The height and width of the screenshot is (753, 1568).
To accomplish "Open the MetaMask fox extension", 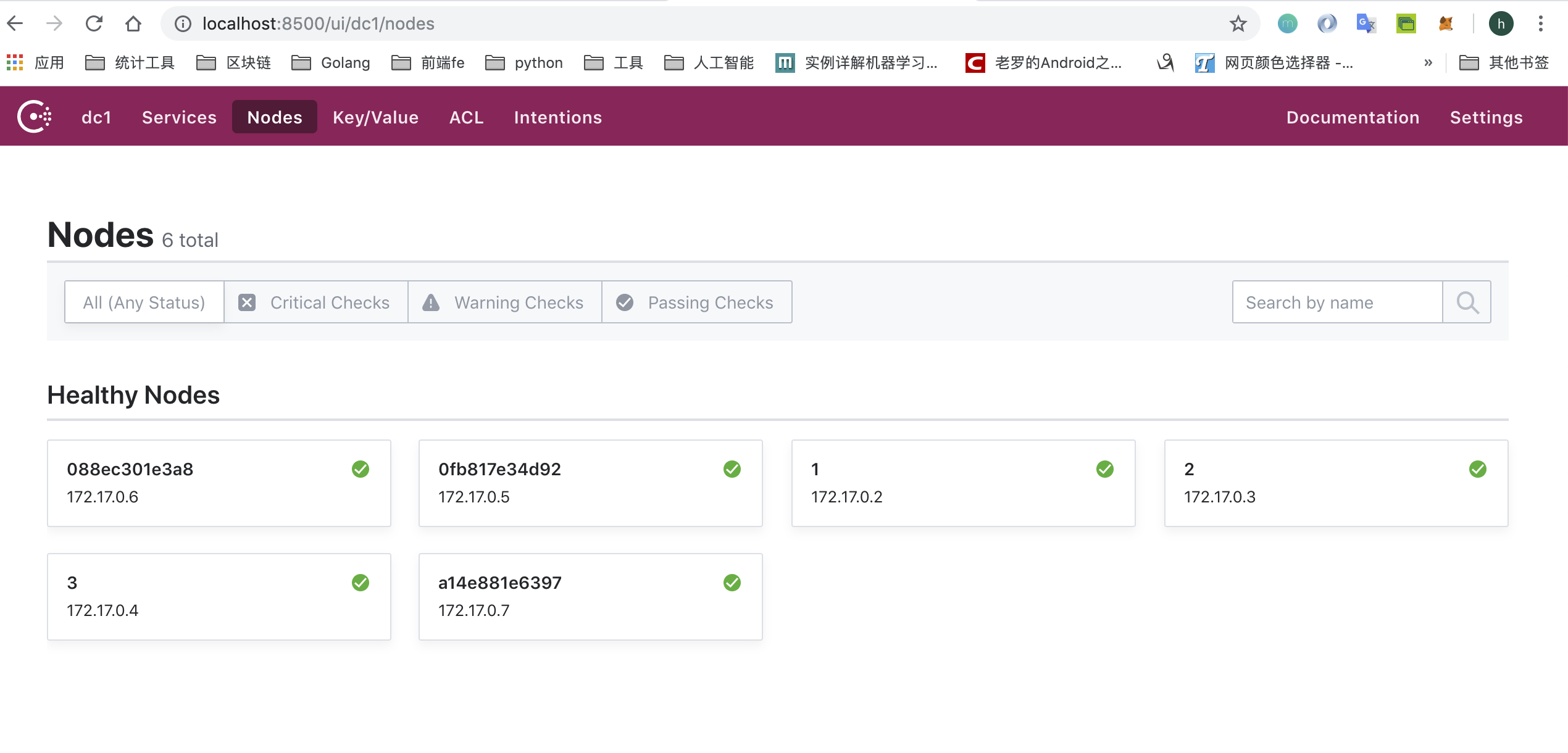I will click(x=1446, y=24).
